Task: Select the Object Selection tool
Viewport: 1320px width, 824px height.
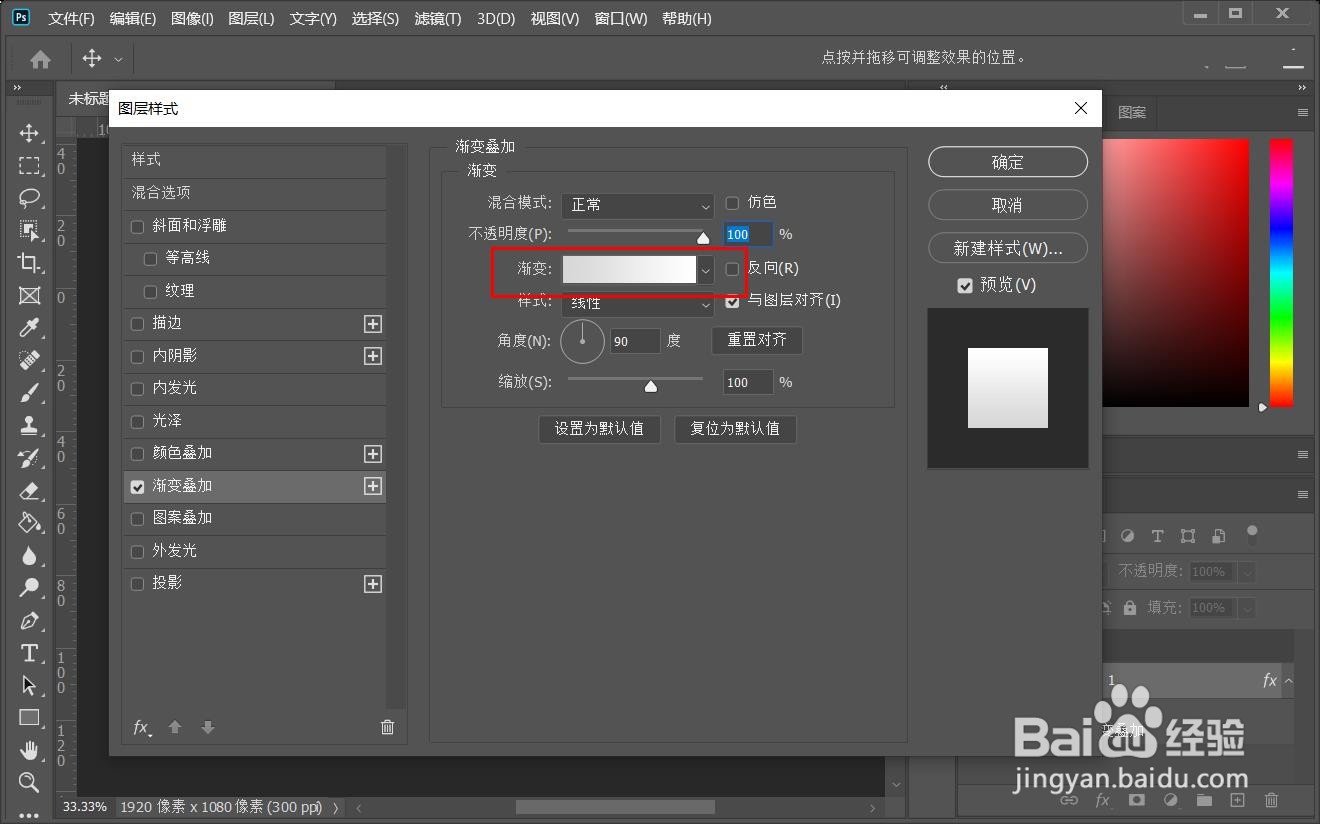Action: pos(29,231)
